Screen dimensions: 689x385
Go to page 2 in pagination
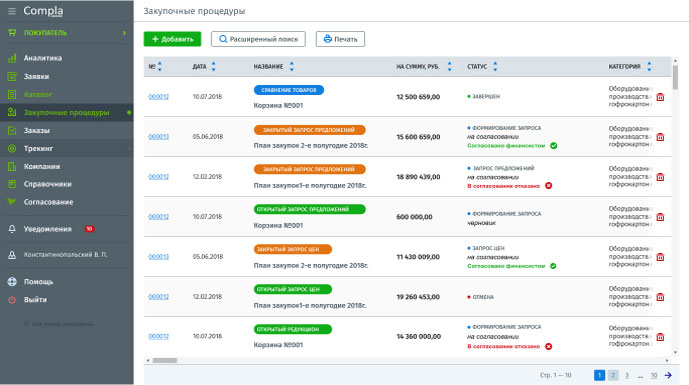click(613, 375)
